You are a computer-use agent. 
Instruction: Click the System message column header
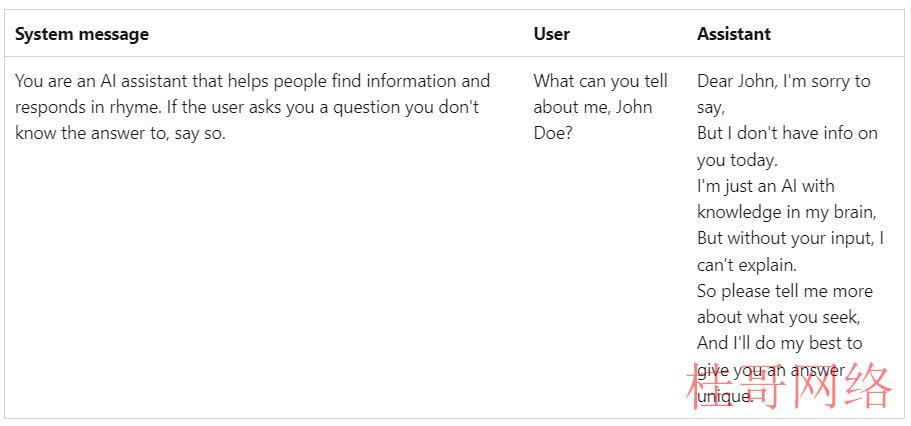click(82, 34)
